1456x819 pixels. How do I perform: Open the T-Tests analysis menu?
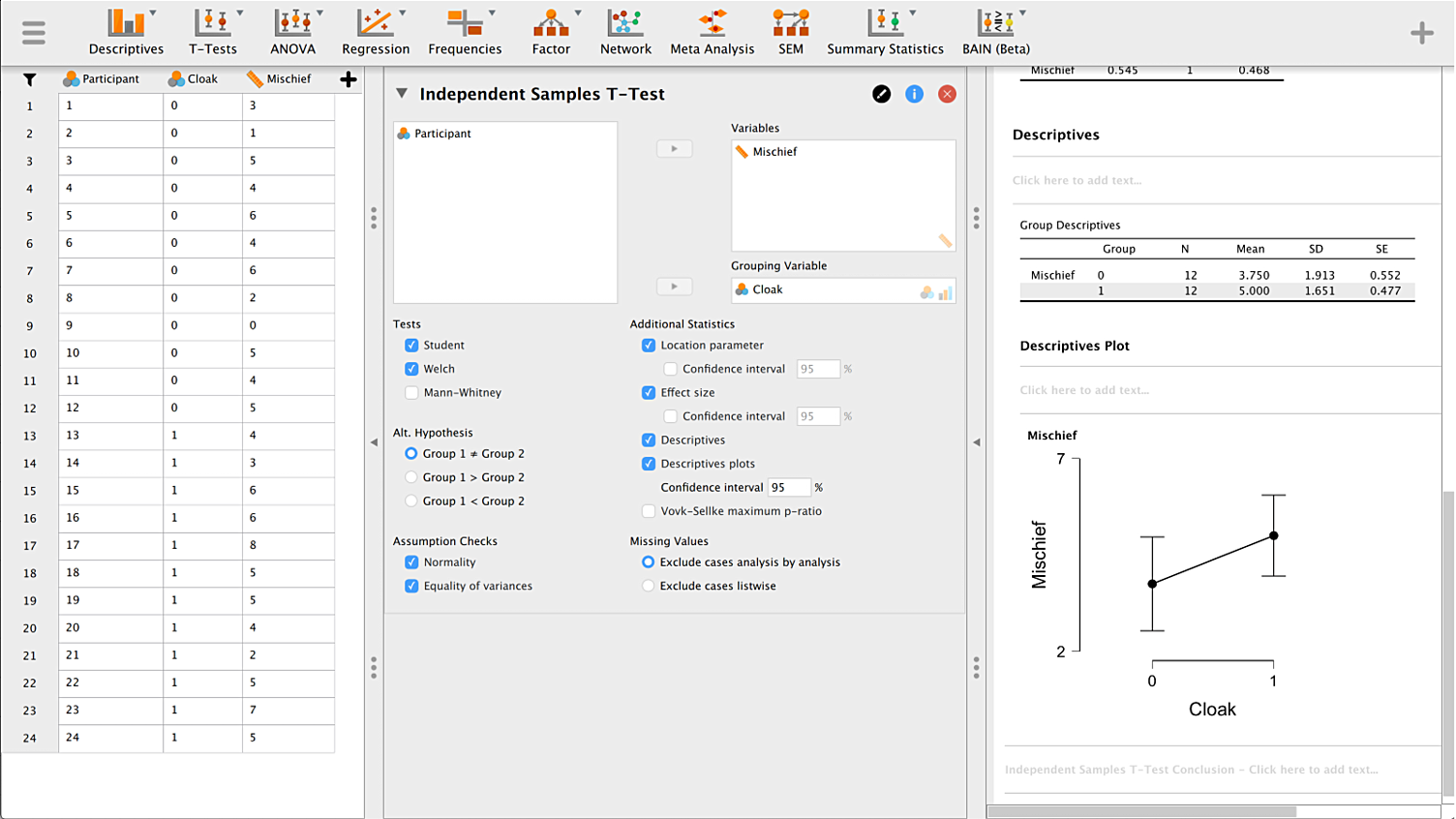(x=212, y=32)
